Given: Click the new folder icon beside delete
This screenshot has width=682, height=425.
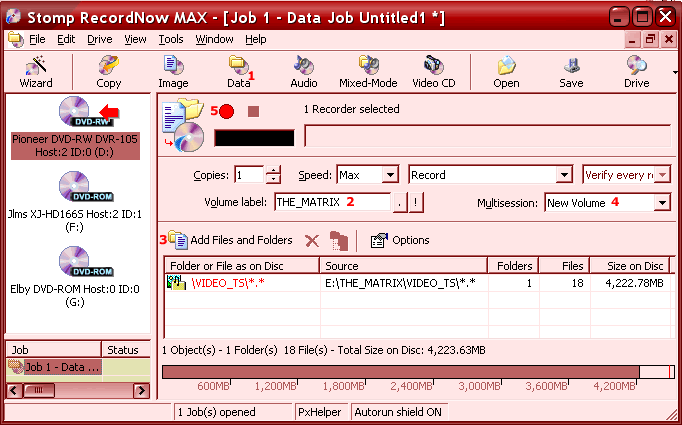Looking at the screenshot, I should (339, 241).
